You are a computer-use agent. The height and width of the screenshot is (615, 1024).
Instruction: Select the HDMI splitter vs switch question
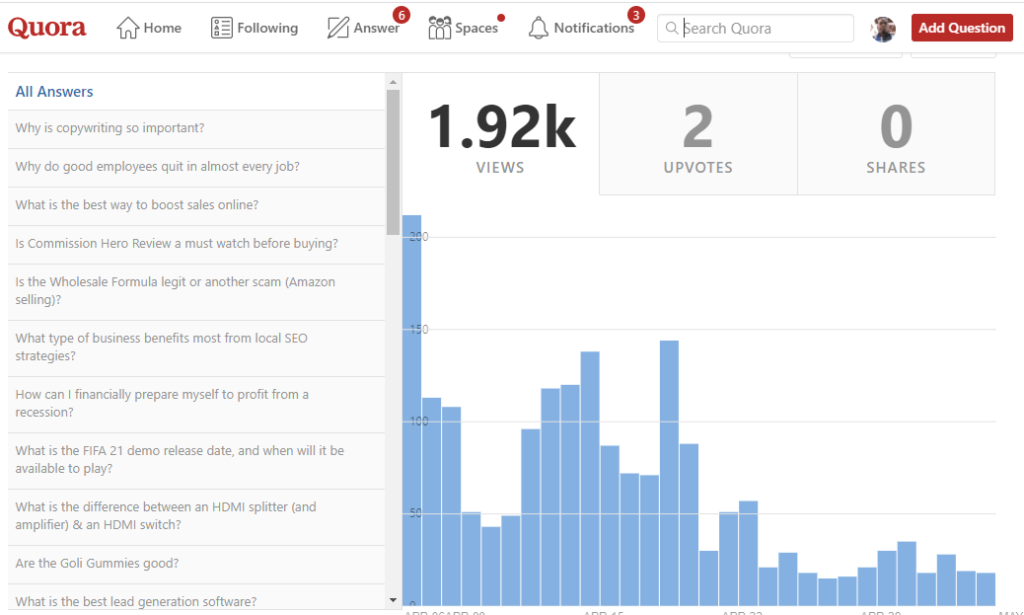coord(196,516)
